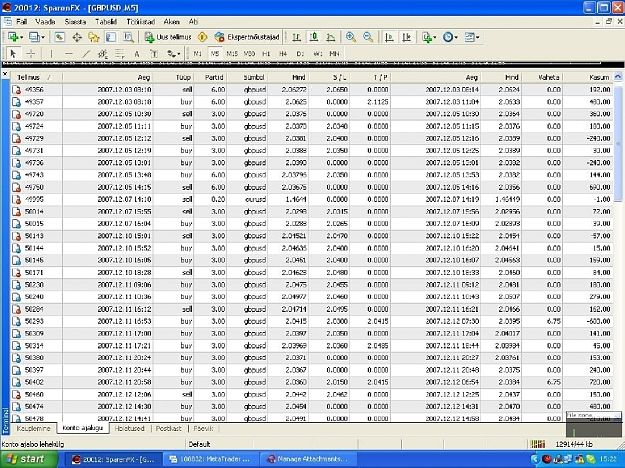This screenshot has height=468, width=625.
Task: Toggle the Terminal panel icon
Action: (x=111, y=37)
